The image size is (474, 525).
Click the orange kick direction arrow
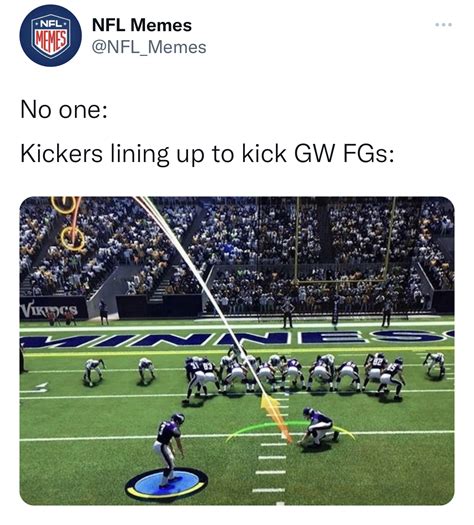(274, 415)
